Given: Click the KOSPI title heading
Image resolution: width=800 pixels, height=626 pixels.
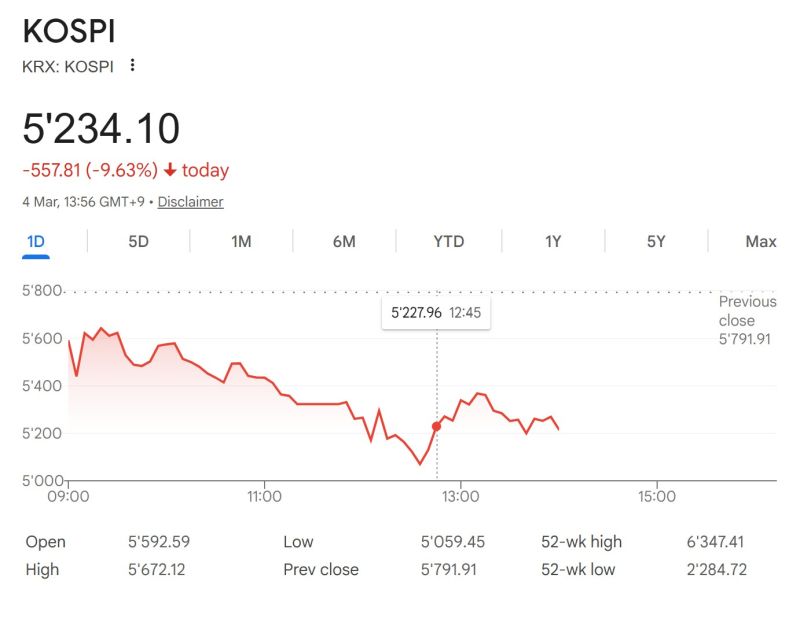Looking at the screenshot, I should [70, 31].
